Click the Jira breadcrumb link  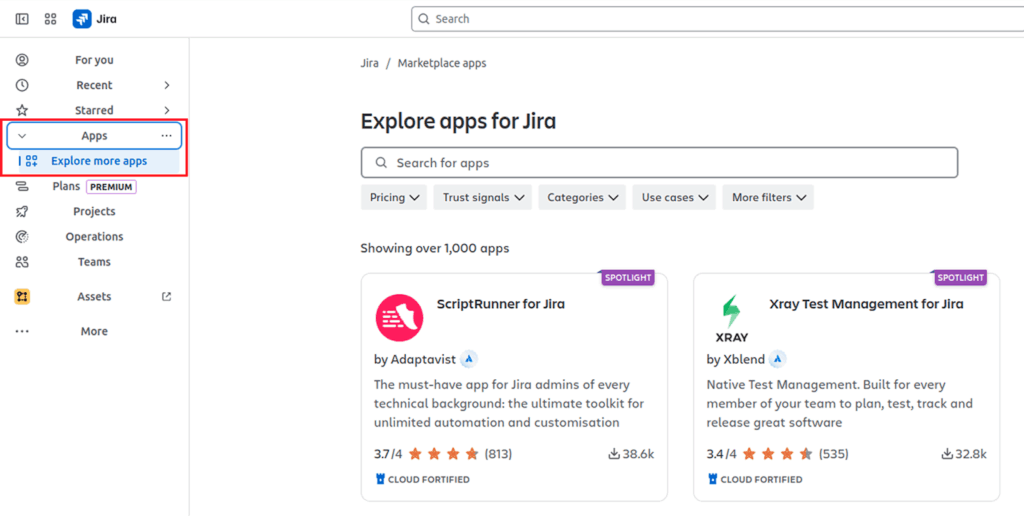(x=369, y=63)
